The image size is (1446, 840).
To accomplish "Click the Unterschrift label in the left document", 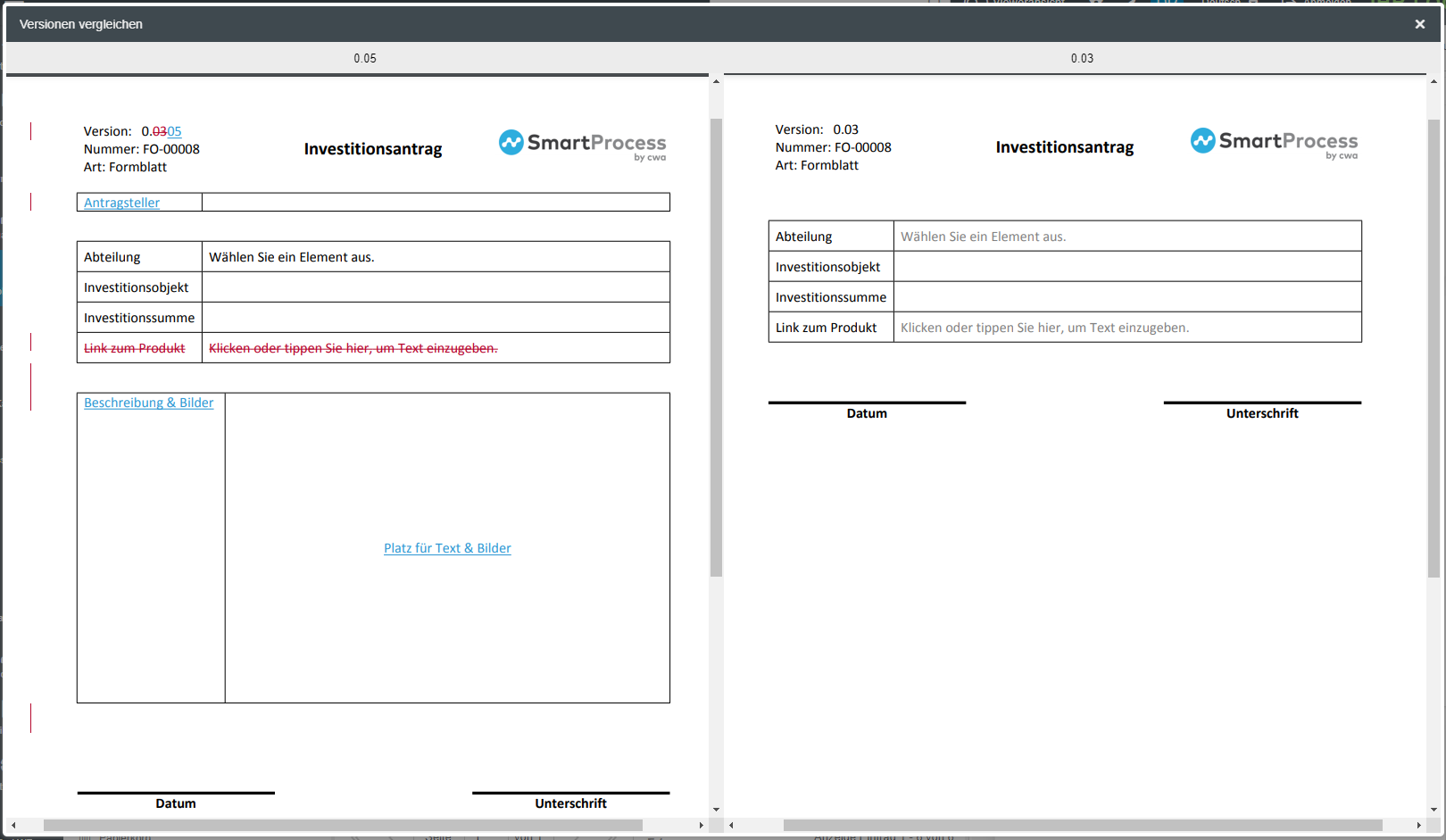I will (x=571, y=803).
